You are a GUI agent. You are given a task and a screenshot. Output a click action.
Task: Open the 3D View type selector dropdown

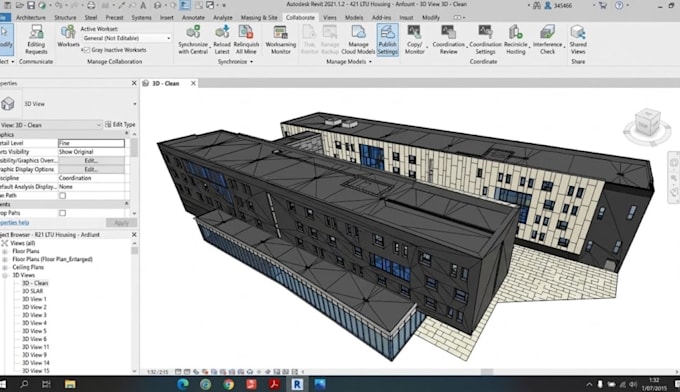point(134,104)
